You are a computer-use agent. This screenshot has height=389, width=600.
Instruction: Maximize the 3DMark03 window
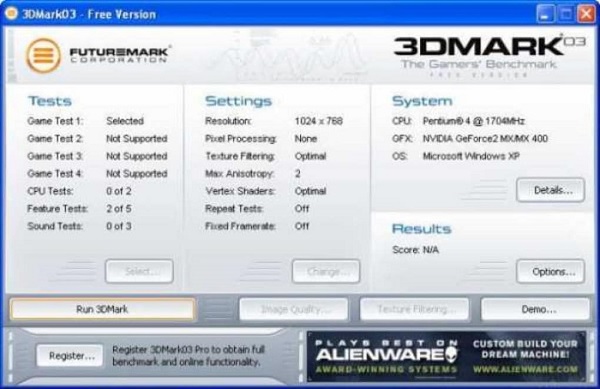coord(566,14)
